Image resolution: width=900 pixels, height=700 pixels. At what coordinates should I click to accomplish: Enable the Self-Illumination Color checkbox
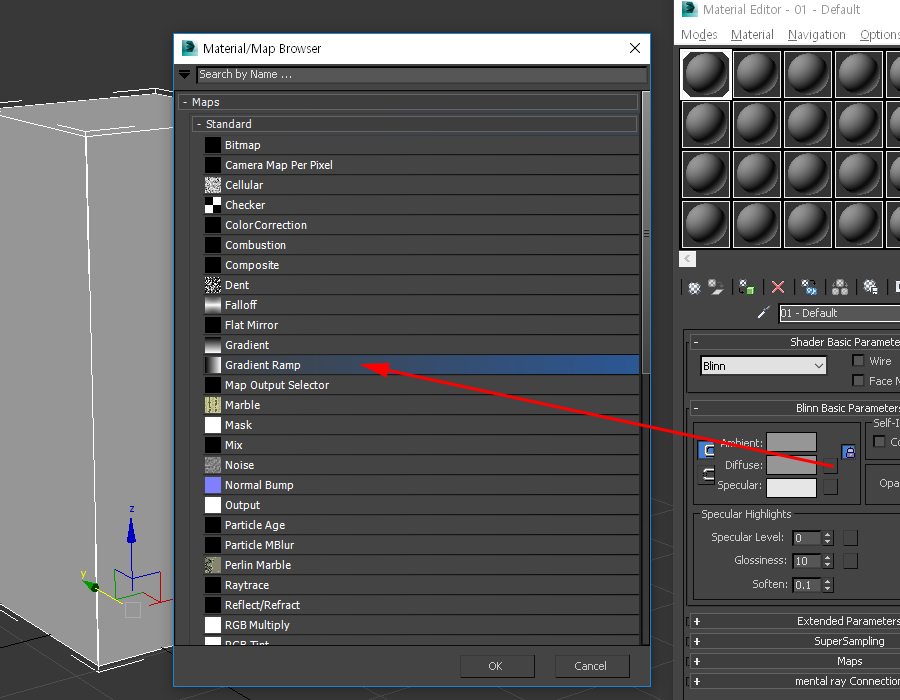[x=879, y=441]
